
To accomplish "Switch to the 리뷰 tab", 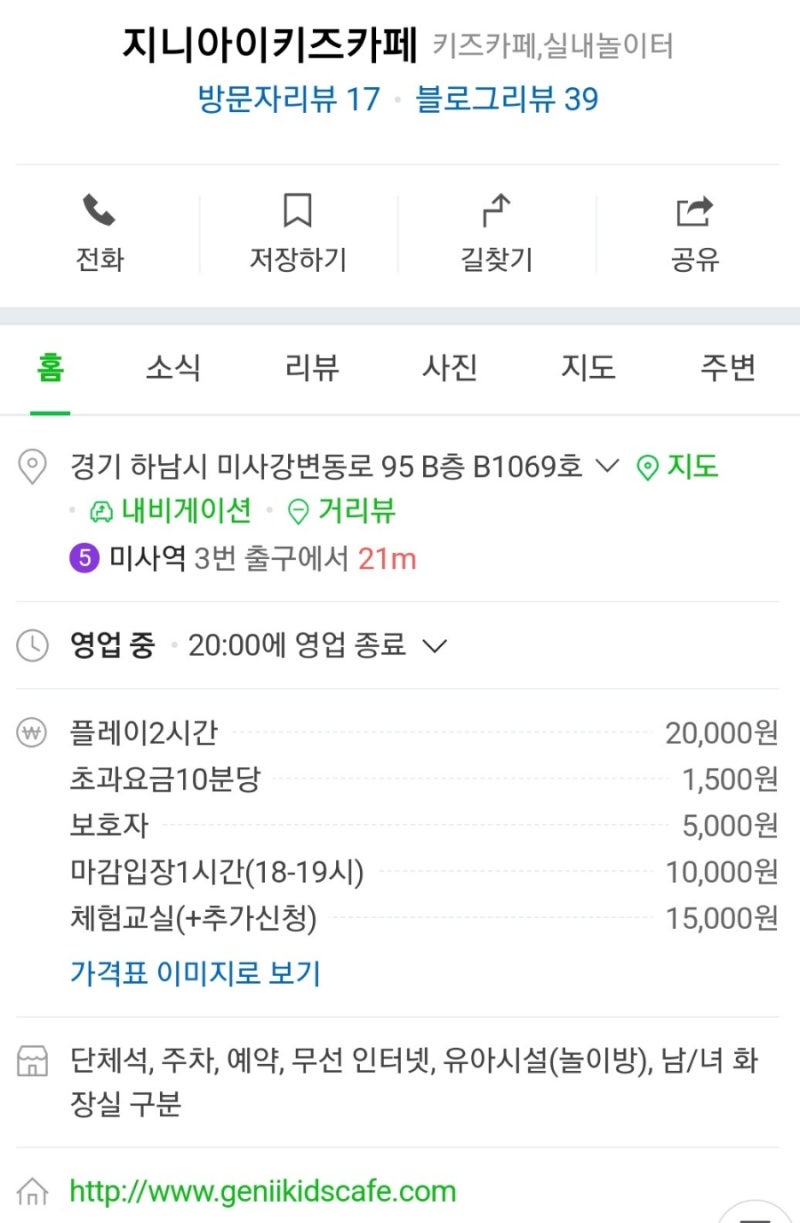I will click(312, 368).
